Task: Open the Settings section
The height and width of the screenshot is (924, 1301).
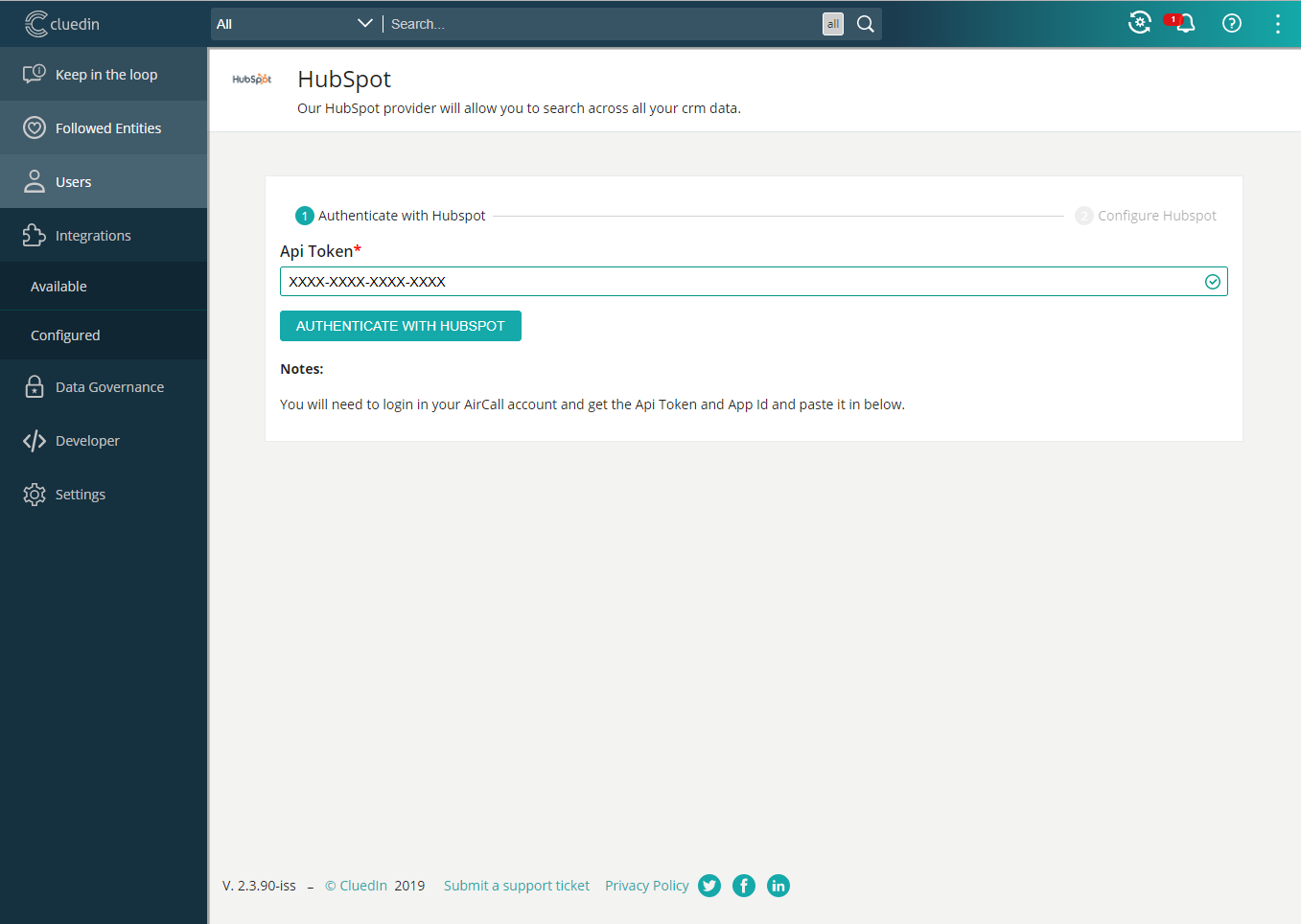Action: tap(81, 494)
